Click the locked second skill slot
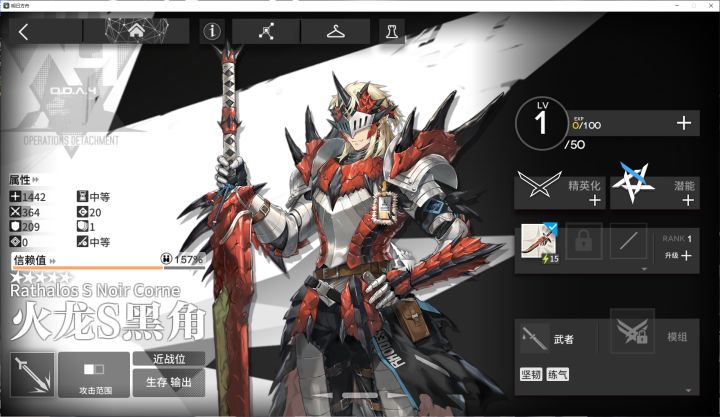 tap(583, 241)
